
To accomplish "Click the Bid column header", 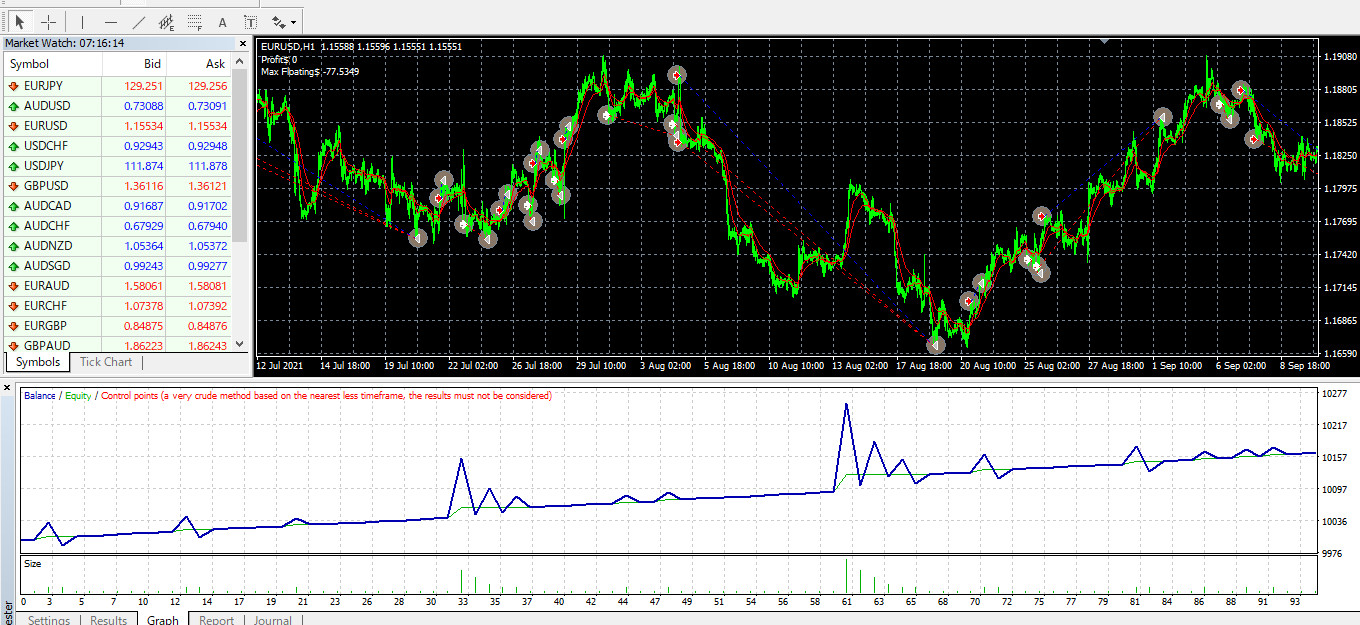I will coord(134,64).
